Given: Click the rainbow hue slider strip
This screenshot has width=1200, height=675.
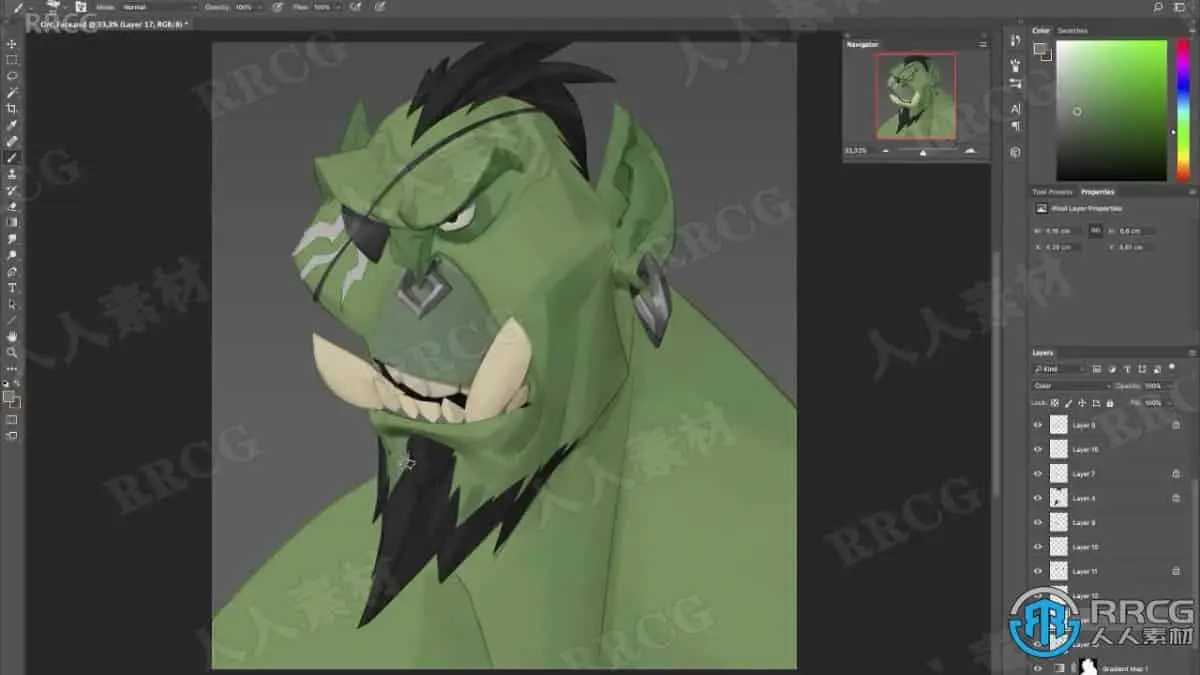Looking at the screenshot, I should click(1184, 110).
